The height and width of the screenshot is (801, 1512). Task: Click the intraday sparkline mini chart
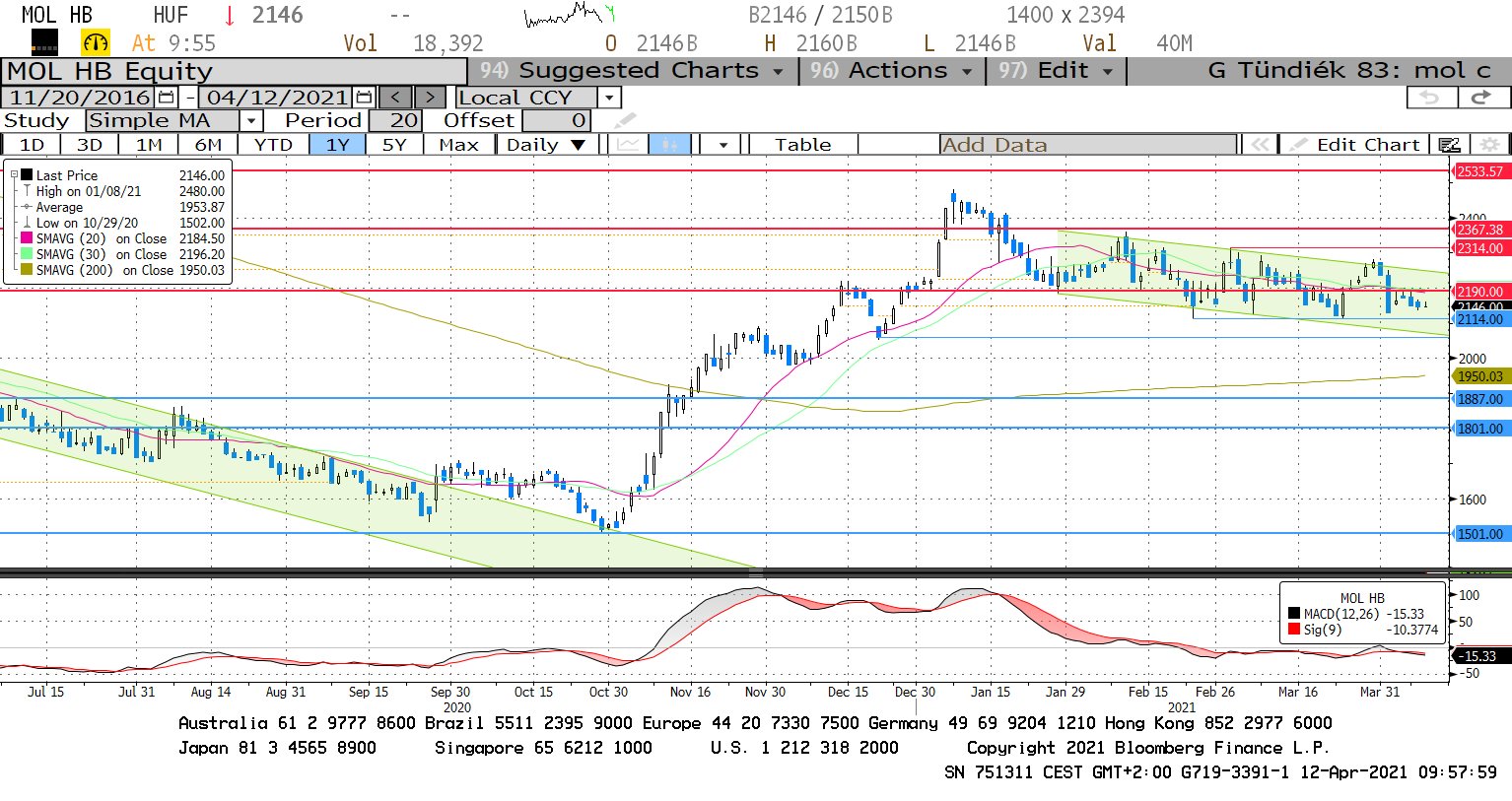(571, 15)
